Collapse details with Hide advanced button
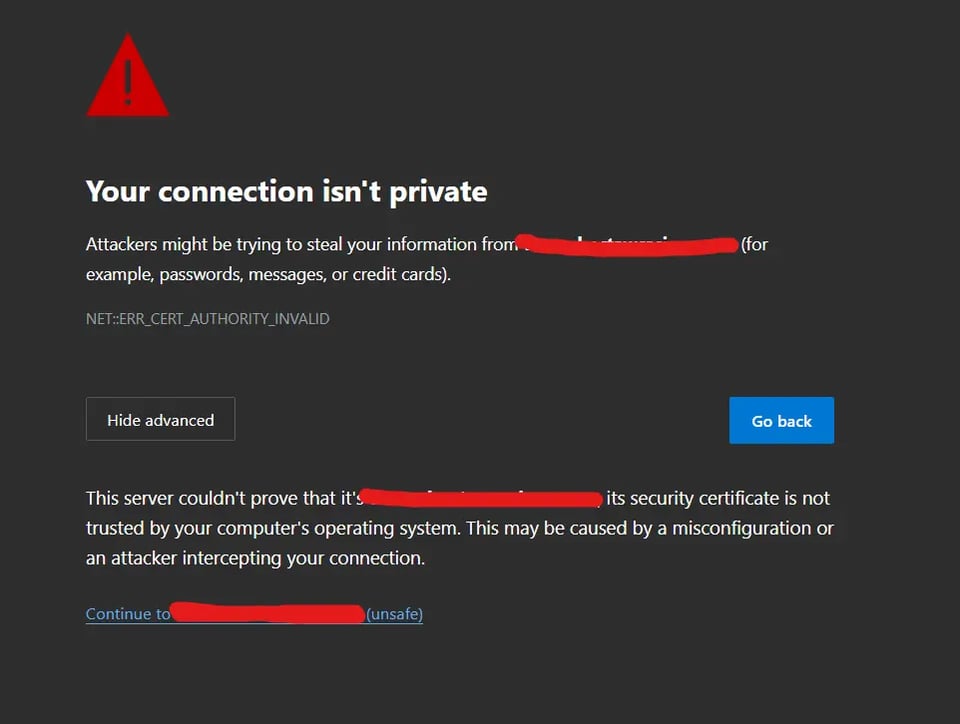 click(x=160, y=420)
